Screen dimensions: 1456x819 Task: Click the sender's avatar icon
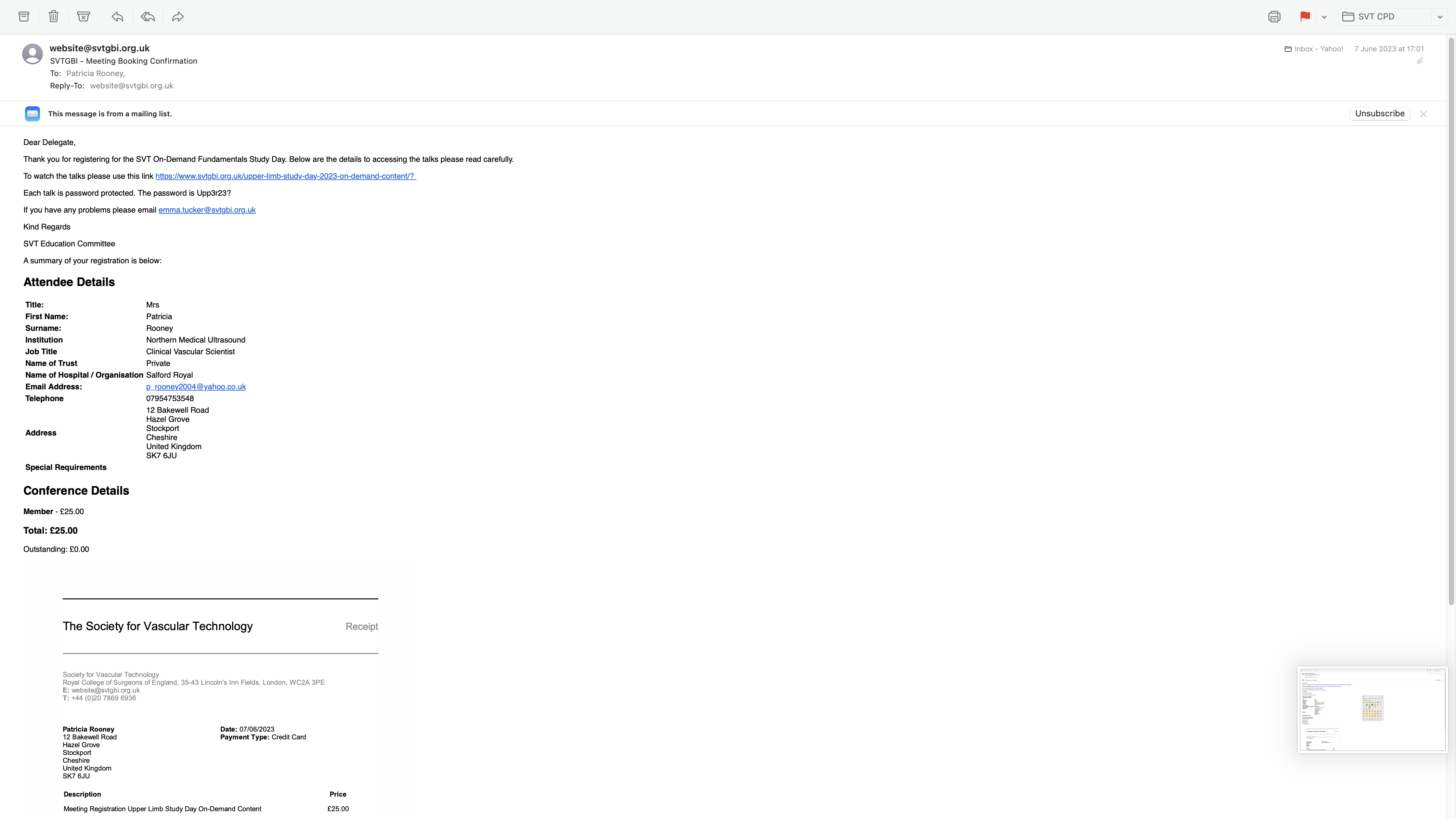tap(32, 54)
